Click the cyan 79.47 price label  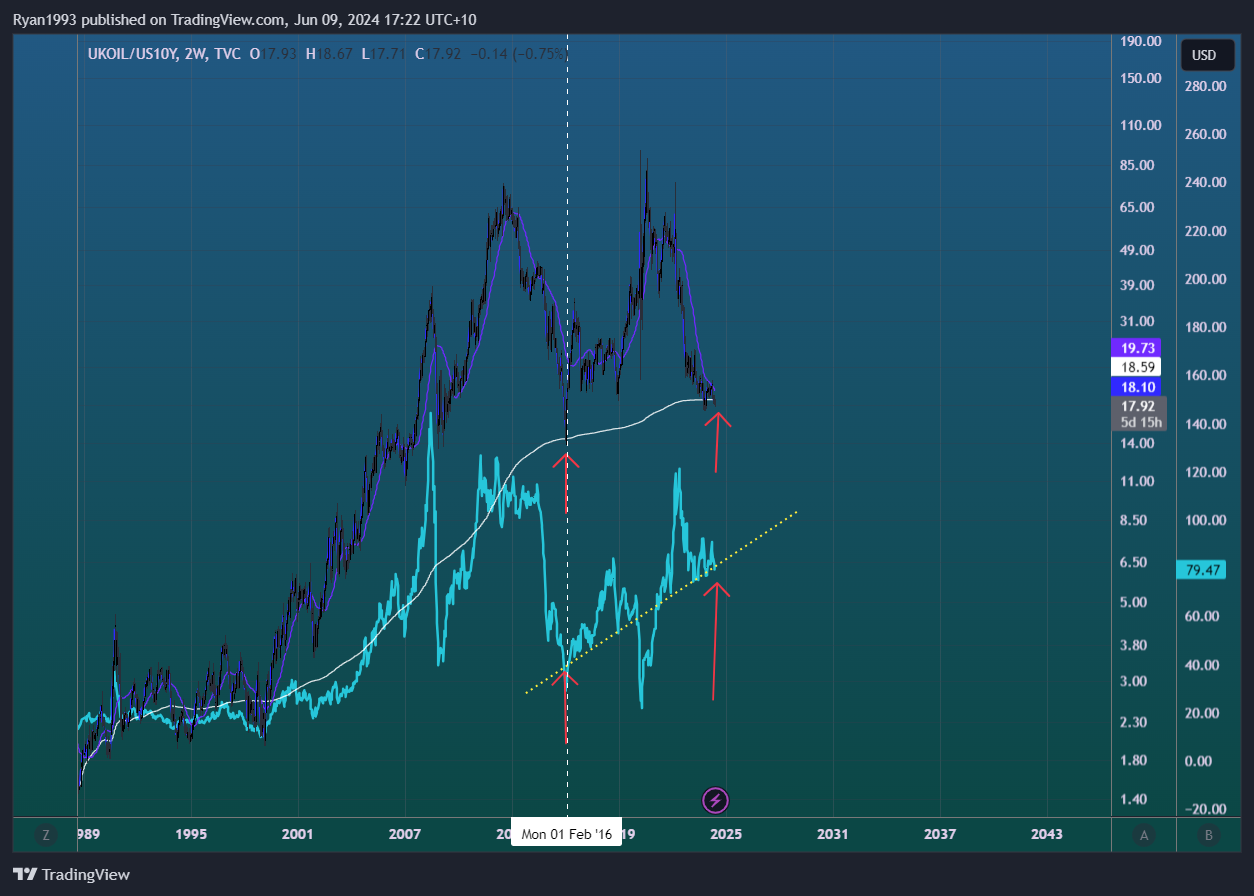pyautogui.click(x=1204, y=569)
